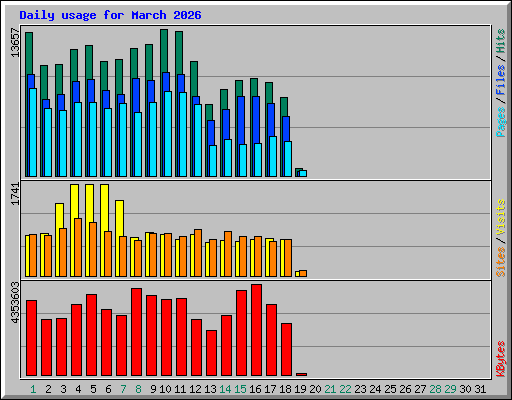Select day 25 on the x-axis
This screenshot has height=400, width=512.
click(x=390, y=389)
